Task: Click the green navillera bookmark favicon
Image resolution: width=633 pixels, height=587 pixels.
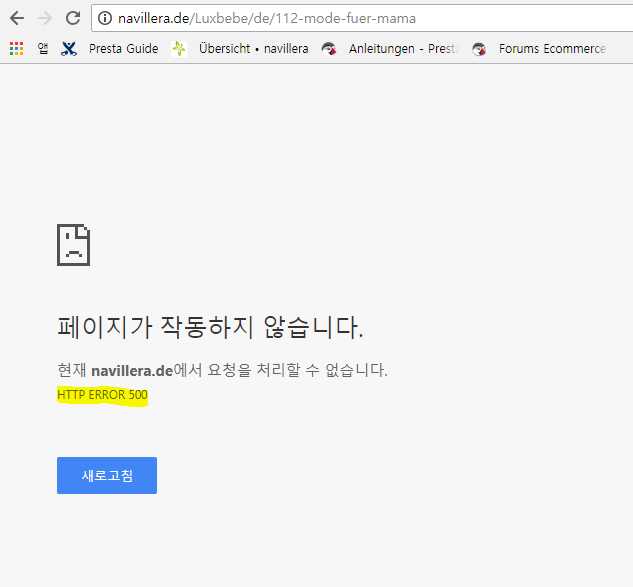Action: (x=179, y=49)
